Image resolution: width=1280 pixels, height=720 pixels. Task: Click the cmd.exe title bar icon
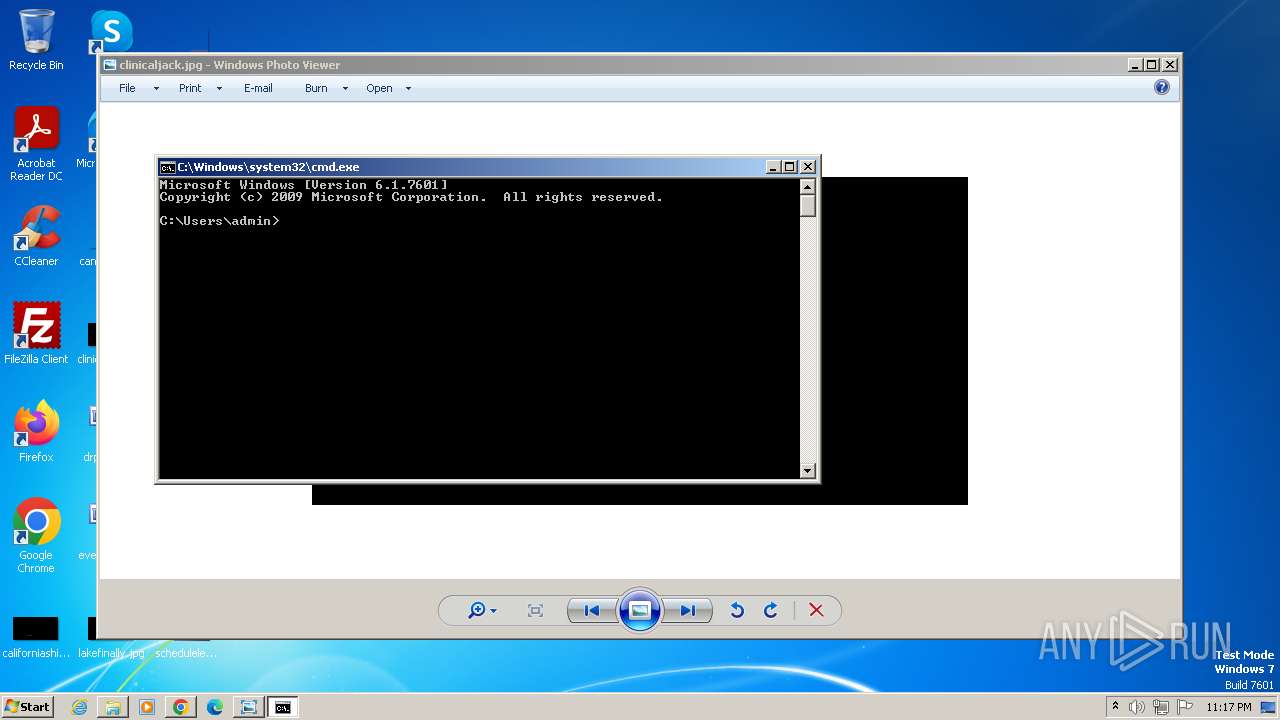[x=168, y=167]
